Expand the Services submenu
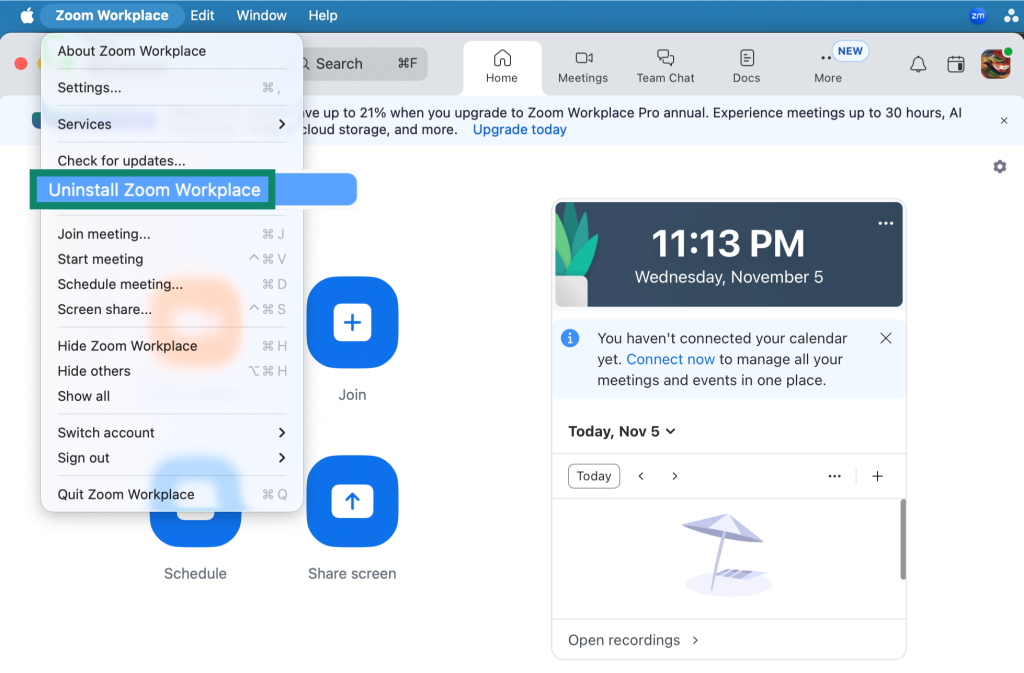Viewport: 1024px width, 673px height. 171,124
